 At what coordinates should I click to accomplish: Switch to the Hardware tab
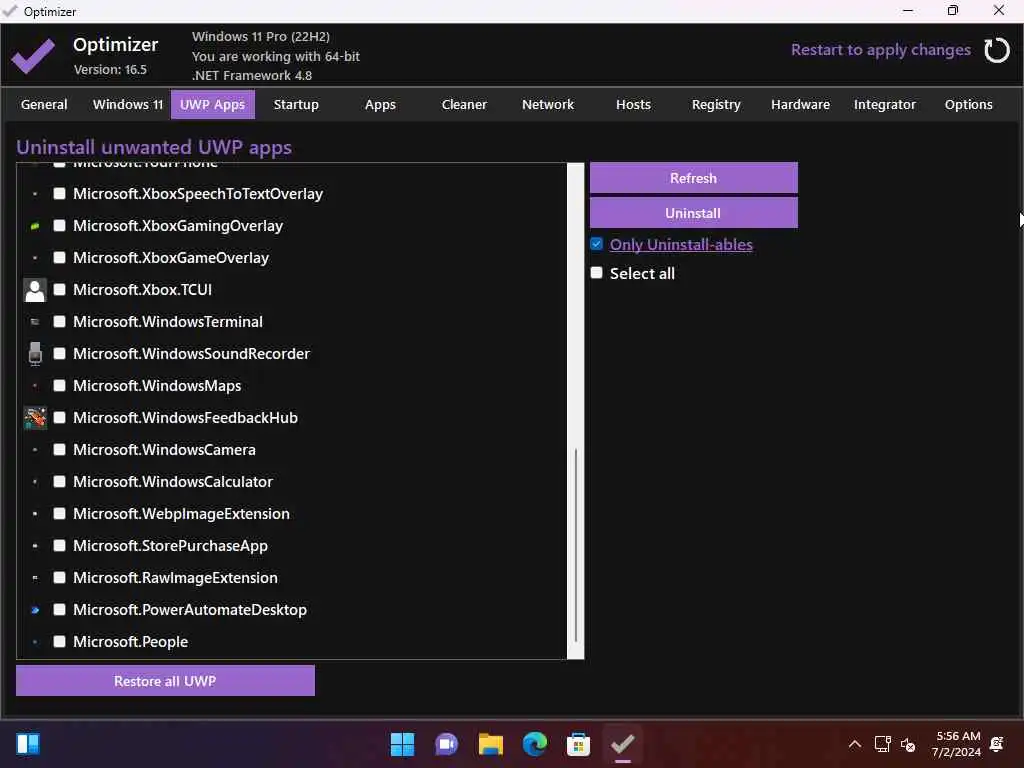pyautogui.click(x=801, y=104)
